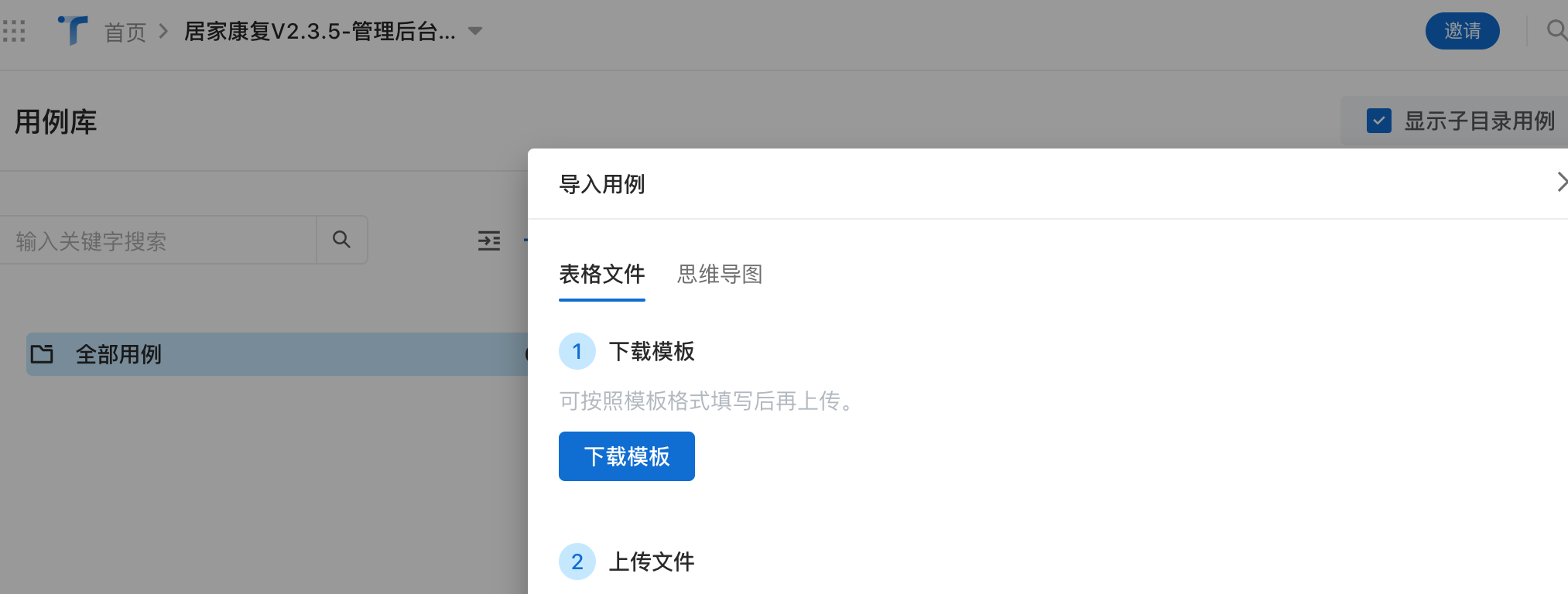Close the 导入用例 panel arrow

pyautogui.click(x=1562, y=183)
